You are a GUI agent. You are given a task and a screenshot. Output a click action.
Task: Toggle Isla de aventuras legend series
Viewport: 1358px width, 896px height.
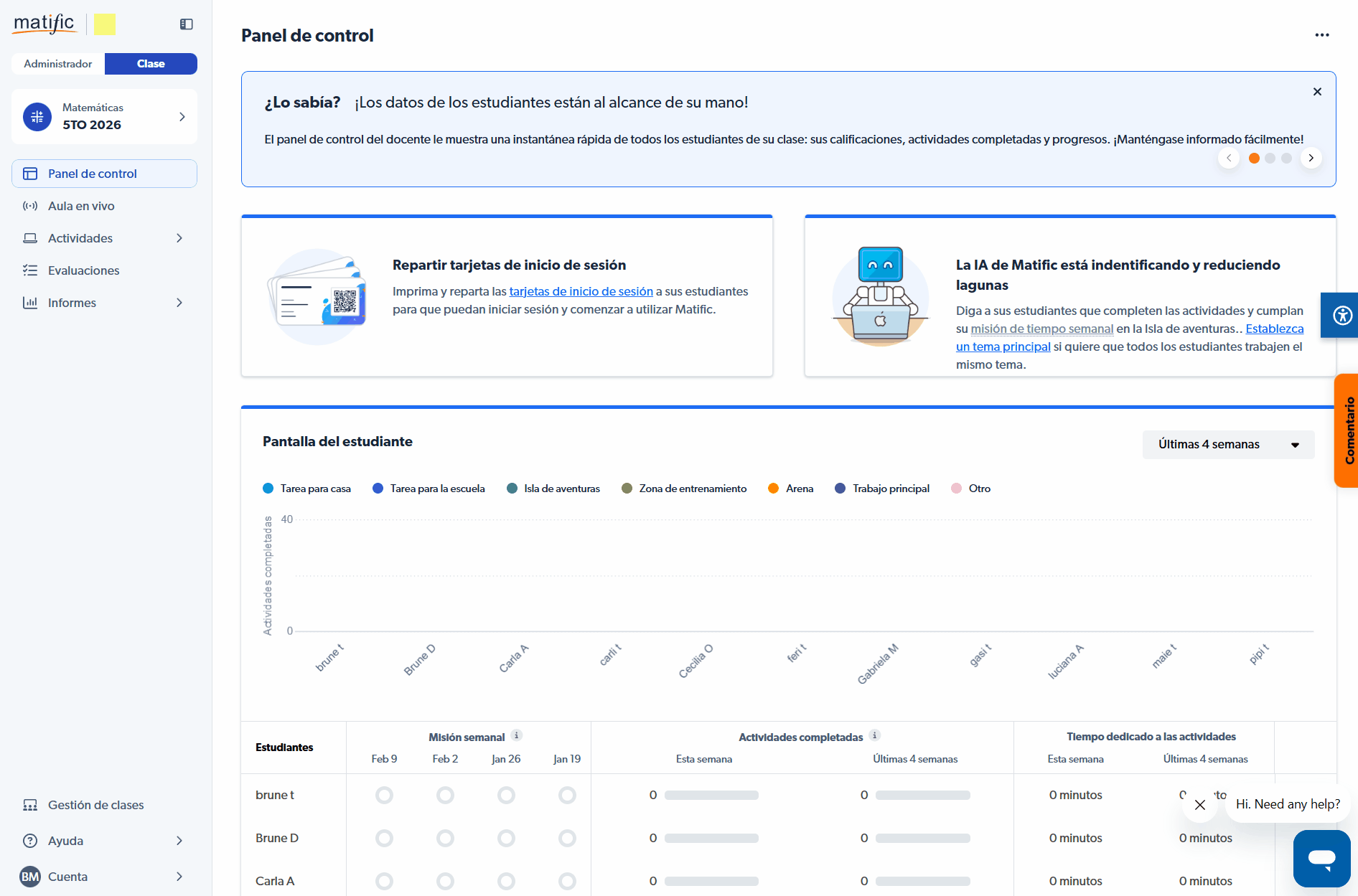click(x=553, y=489)
